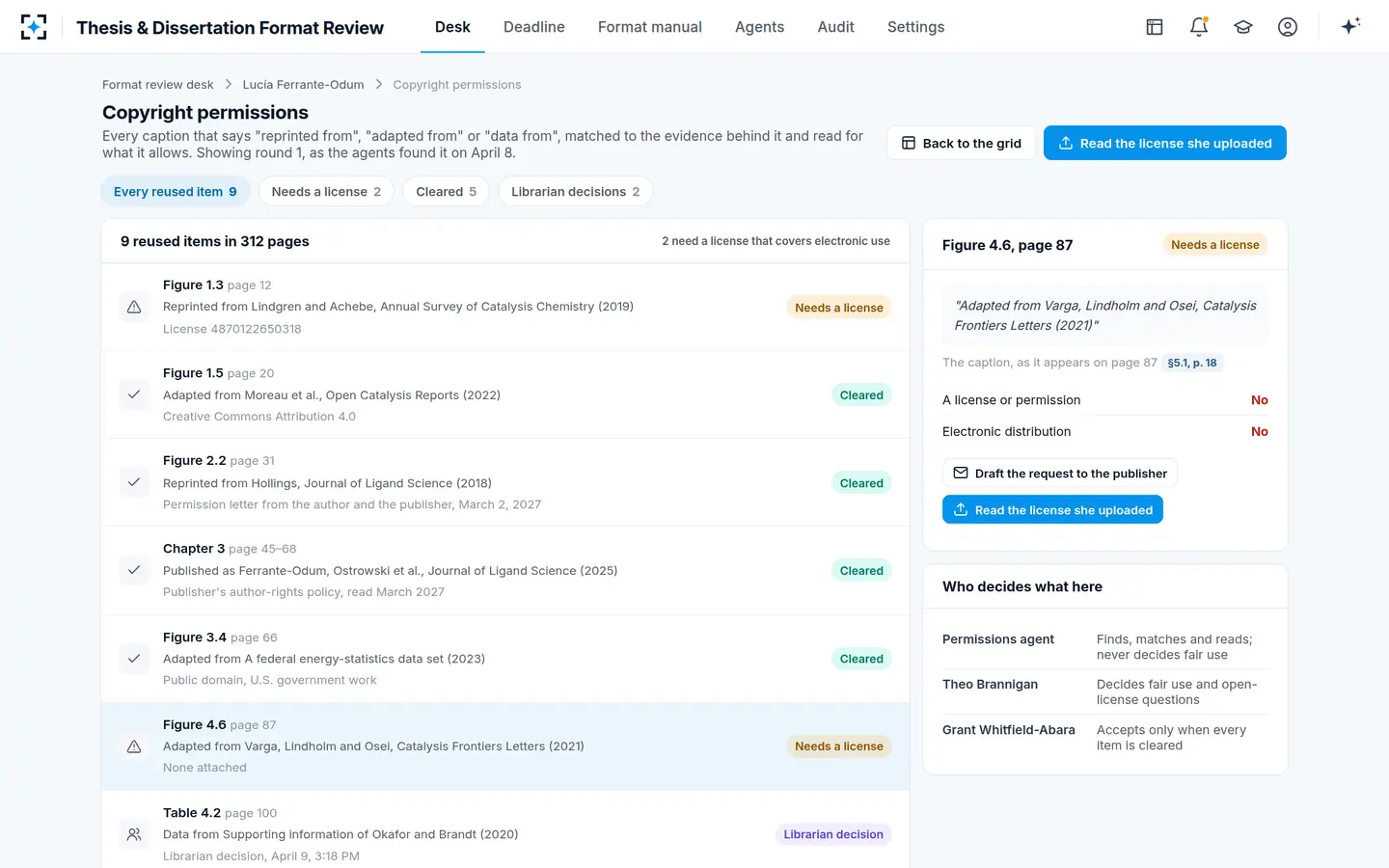Viewport: 1389px width, 868px height.
Task: Click checkmark icon beside Figure 2.2
Action: pyautogui.click(x=134, y=482)
